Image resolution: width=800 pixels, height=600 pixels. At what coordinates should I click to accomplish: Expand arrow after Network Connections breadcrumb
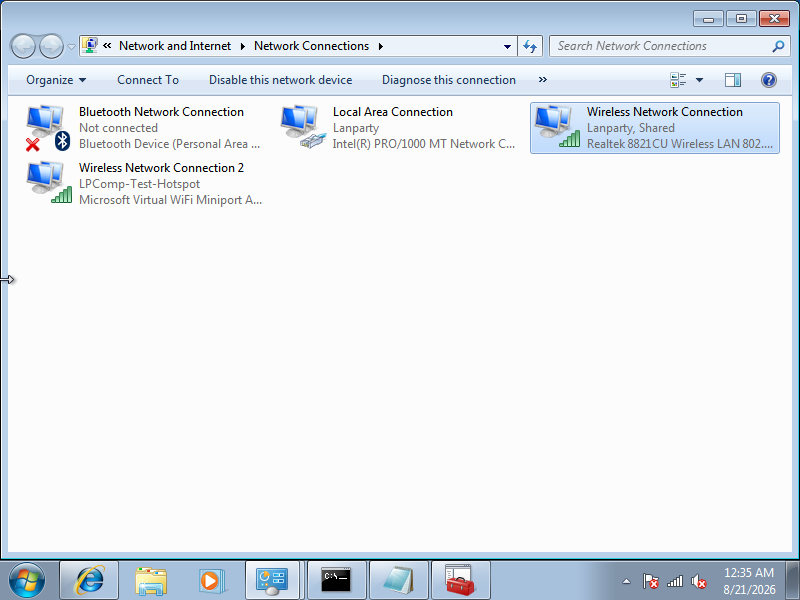pos(381,46)
